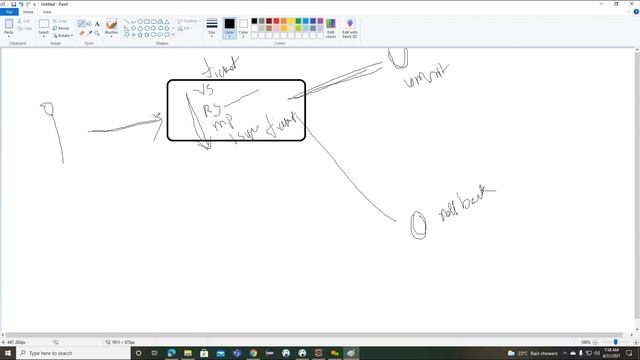This screenshot has width=640, height=360.
Task: Select the Magnifier tool
Action: (x=97, y=33)
